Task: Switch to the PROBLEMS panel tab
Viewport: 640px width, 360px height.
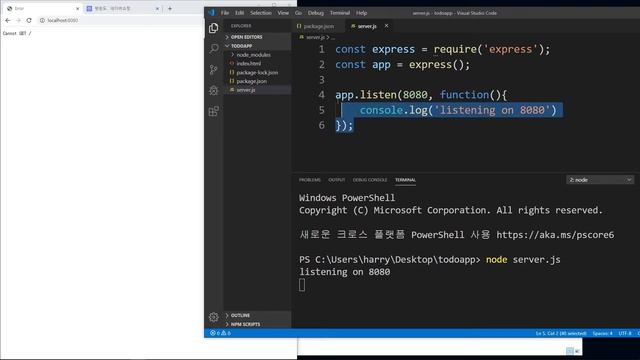Action: [x=310, y=180]
